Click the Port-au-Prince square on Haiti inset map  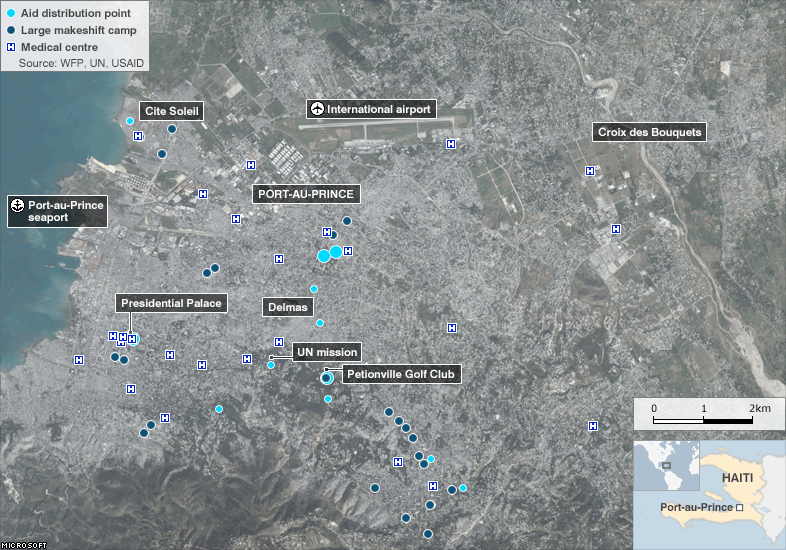(740, 508)
